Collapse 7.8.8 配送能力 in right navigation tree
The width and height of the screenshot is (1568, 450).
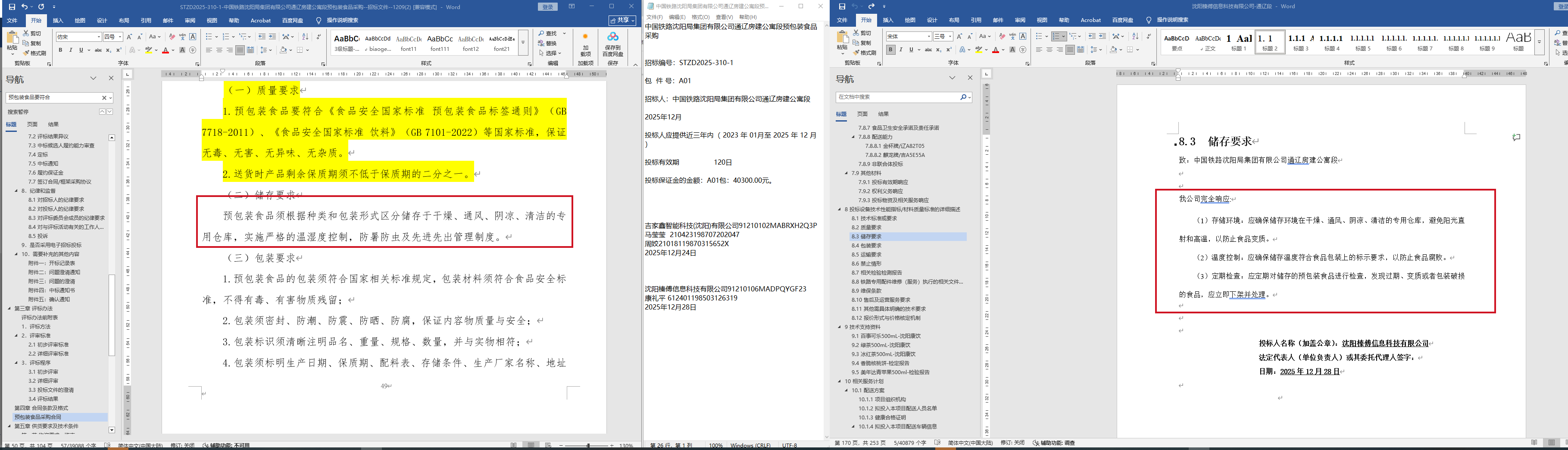tap(853, 137)
